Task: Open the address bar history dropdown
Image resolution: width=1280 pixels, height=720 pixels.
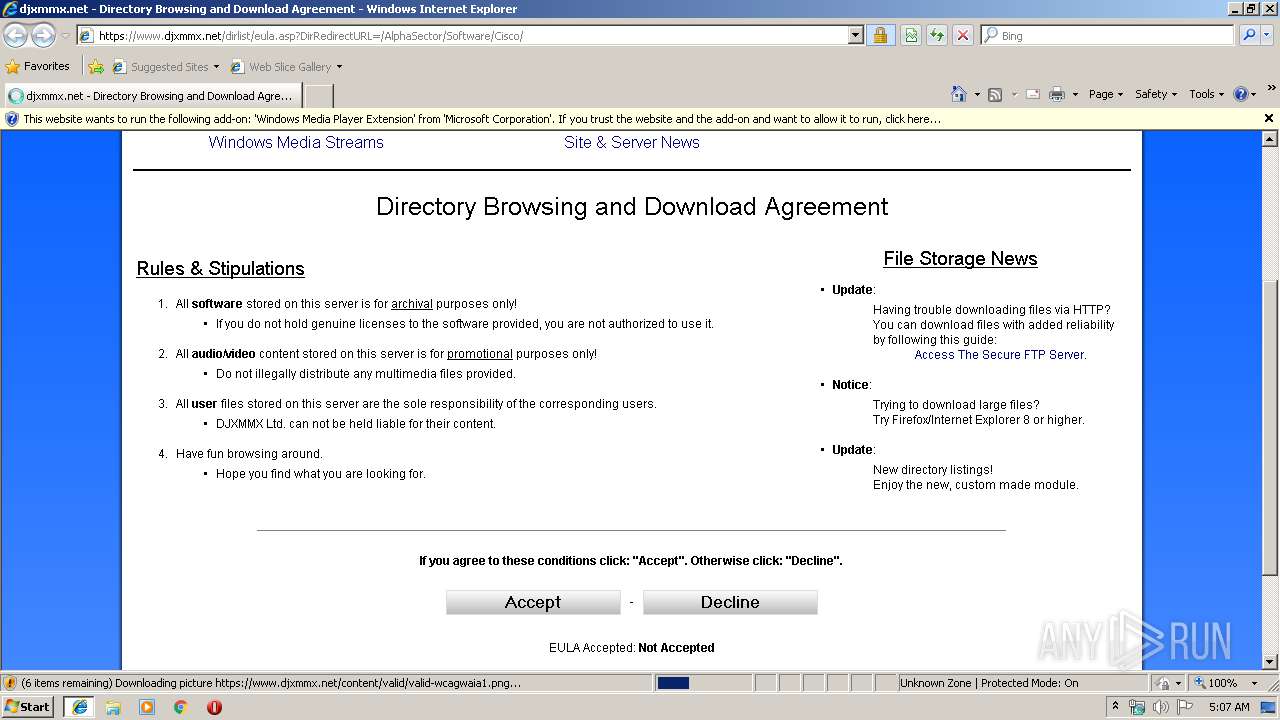Action: pos(855,35)
